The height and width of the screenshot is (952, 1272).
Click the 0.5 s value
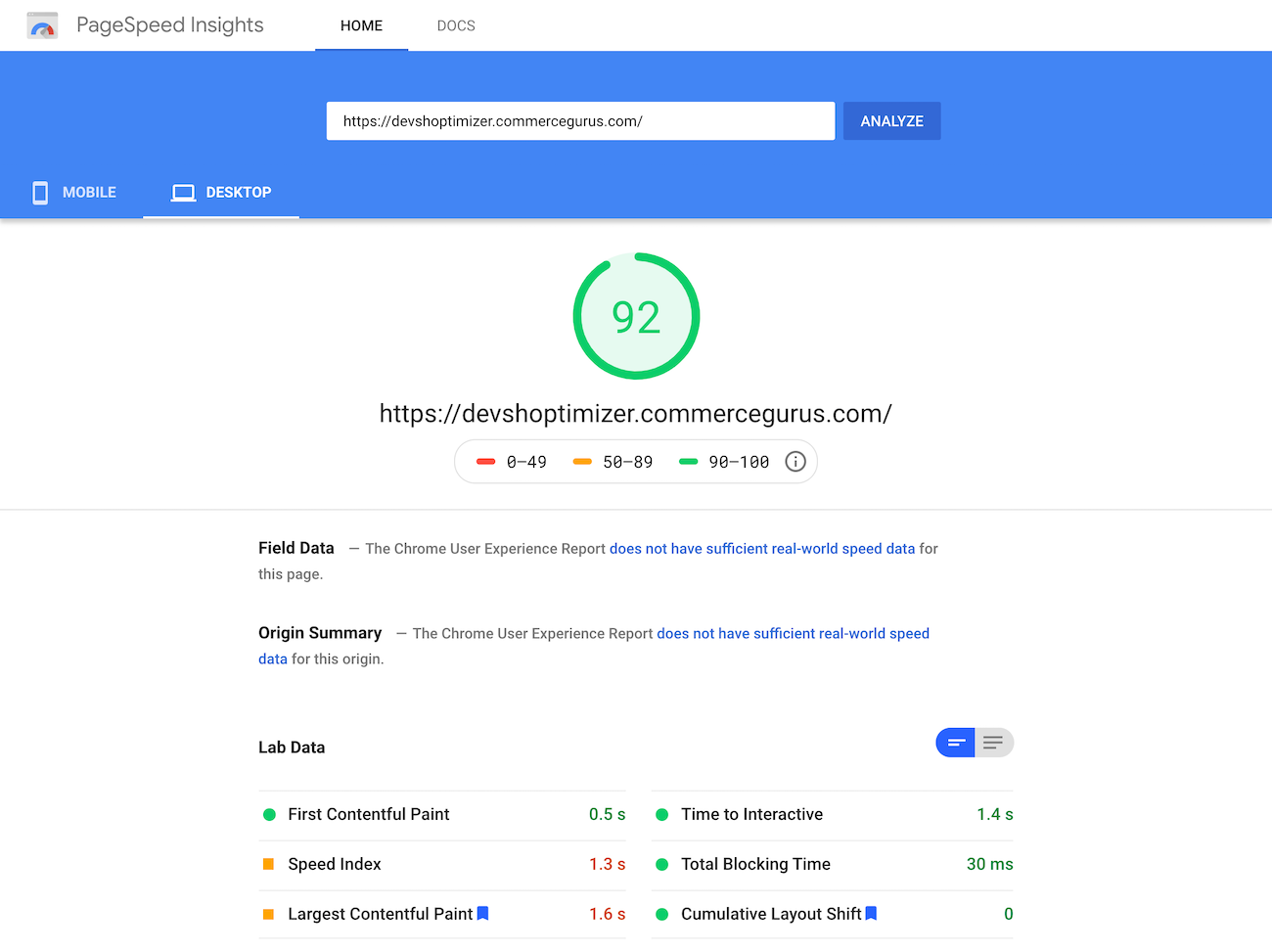pyautogui.click(x=607, y=814)
